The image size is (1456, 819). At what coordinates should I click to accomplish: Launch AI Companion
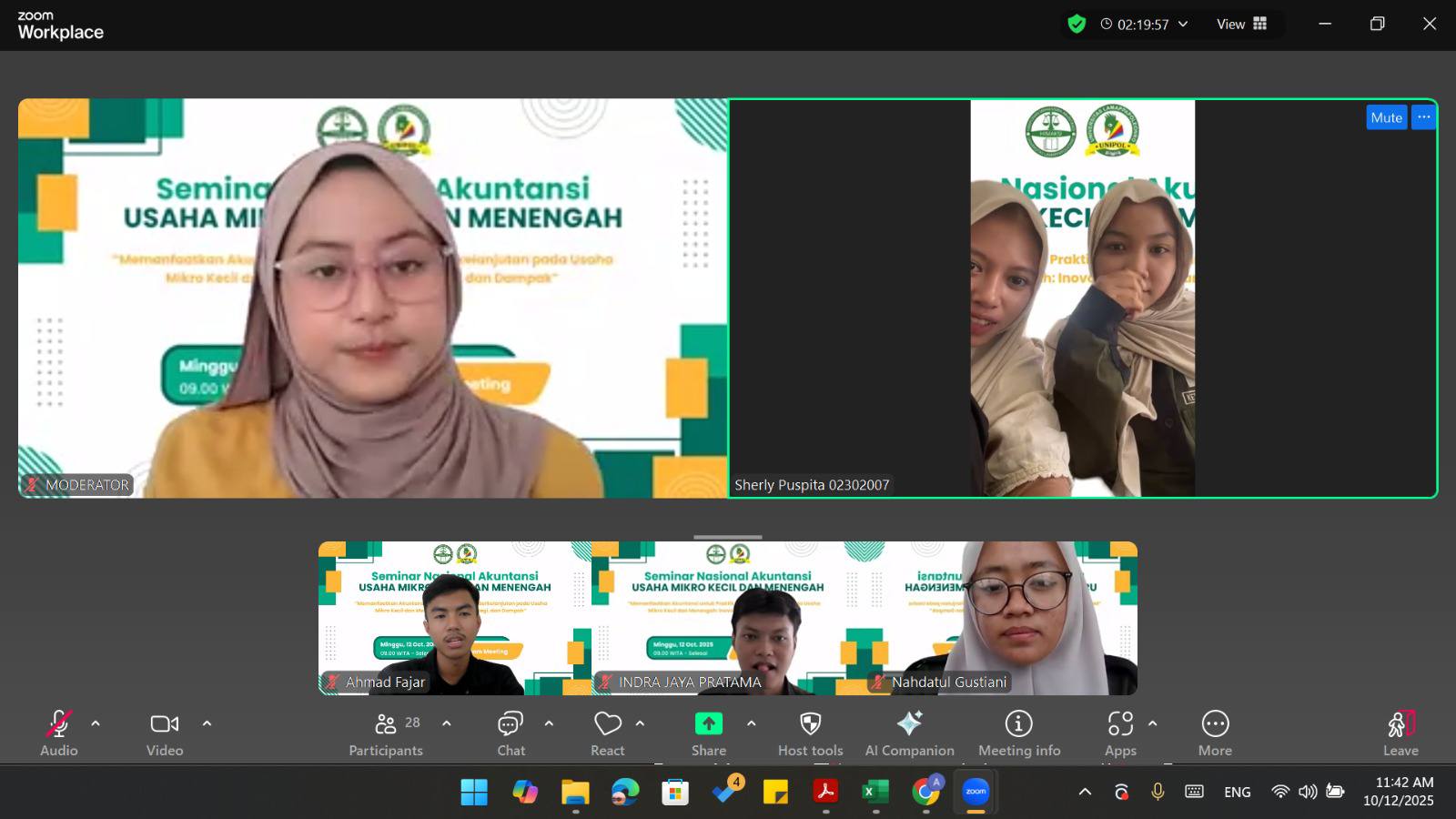point(908,725)
